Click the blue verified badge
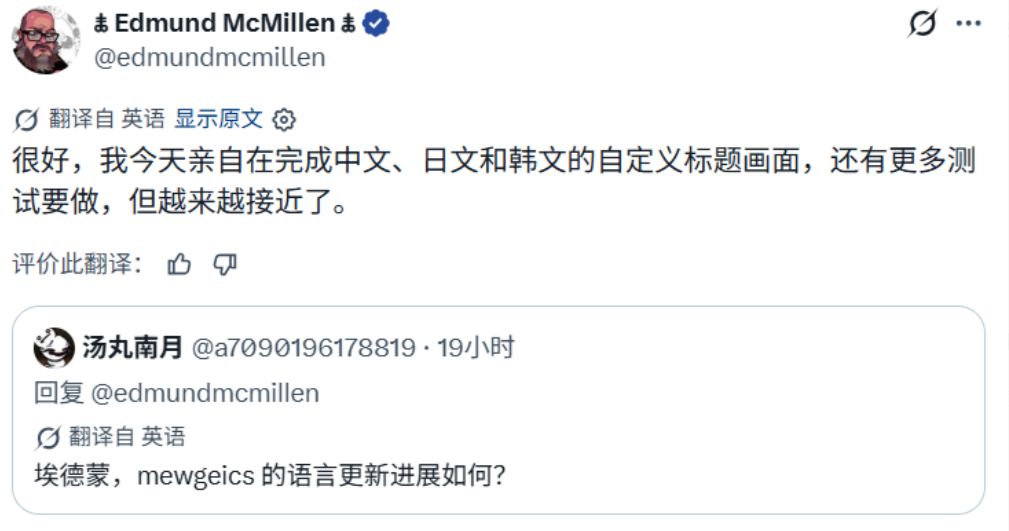 tap(376, 24)
